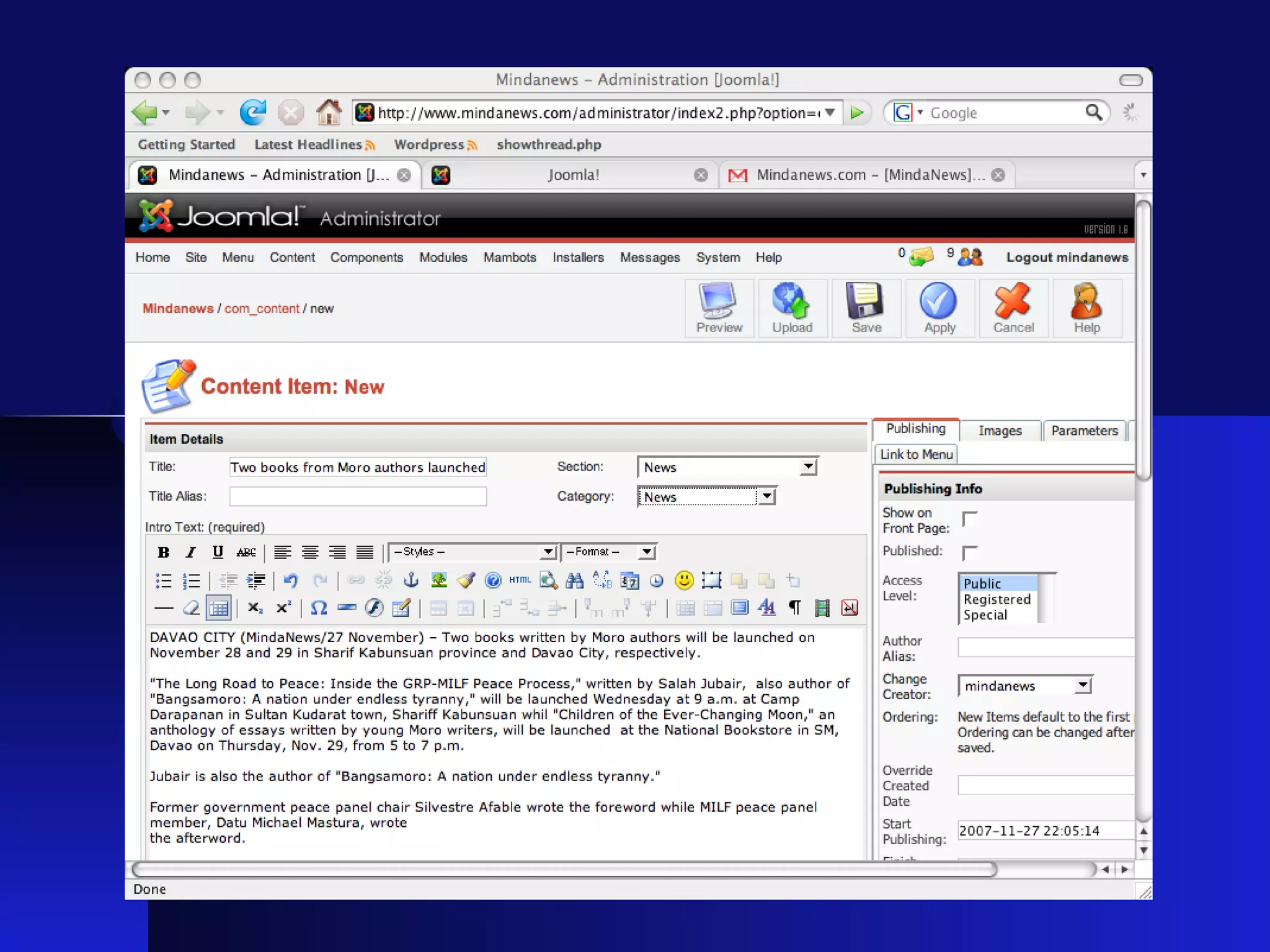The height and width of the screenshot is (952, 1270).
Task: Insert a smiley emoticon
Action: pos(684,580)
